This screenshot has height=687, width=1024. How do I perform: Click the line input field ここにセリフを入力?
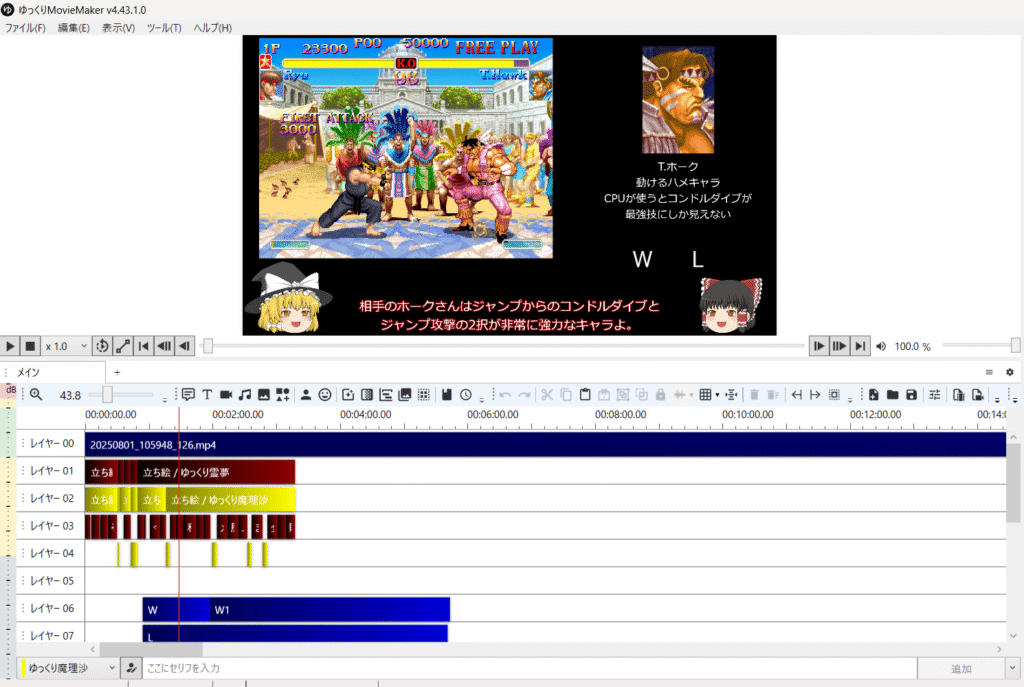coord(530,668)
